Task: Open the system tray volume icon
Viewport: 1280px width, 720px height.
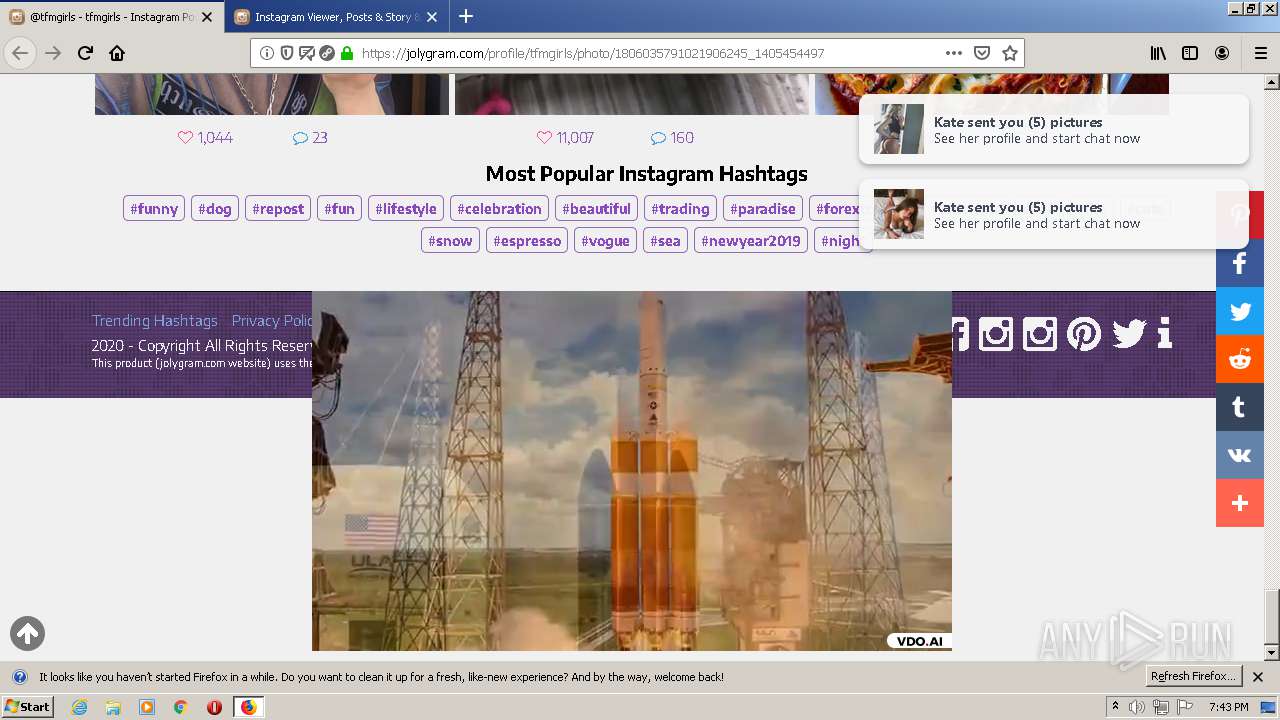Action: (x=1137, y=707)
